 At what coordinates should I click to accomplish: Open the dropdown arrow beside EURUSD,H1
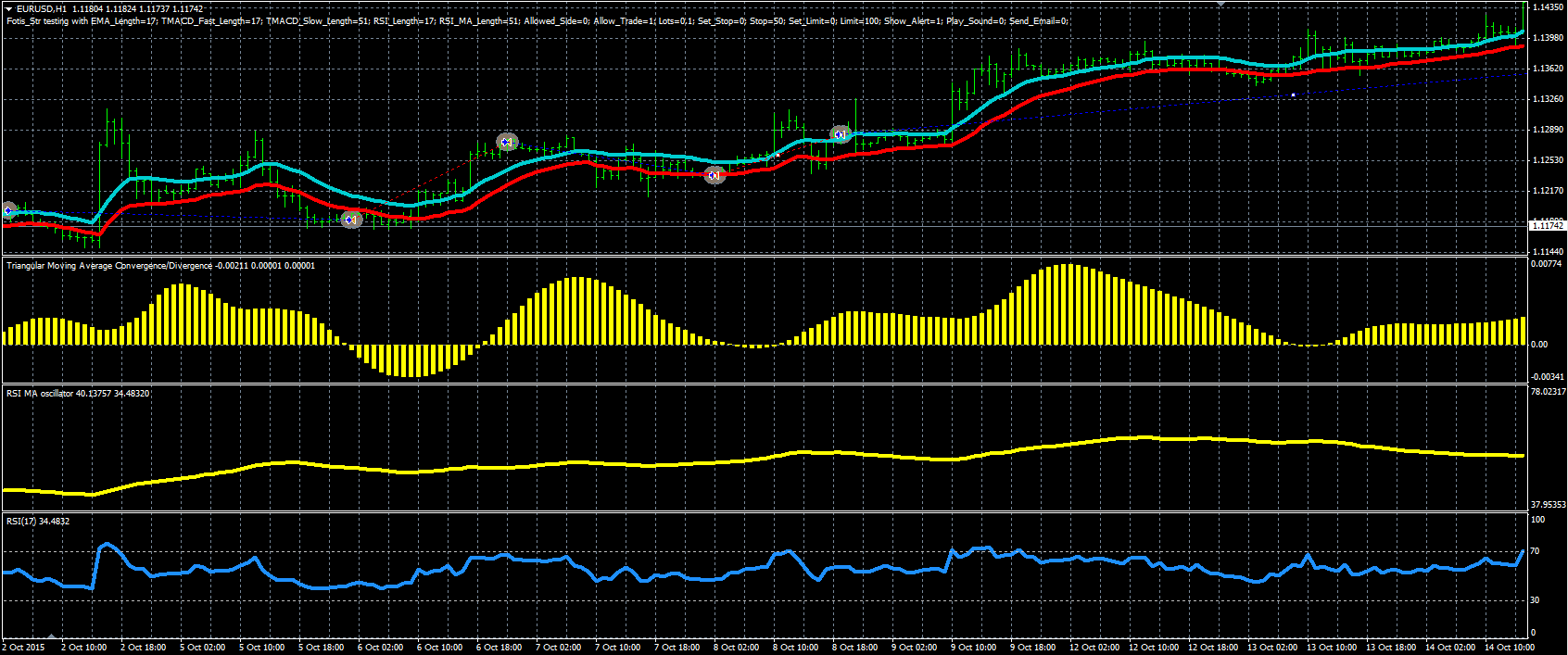[8, 9]
